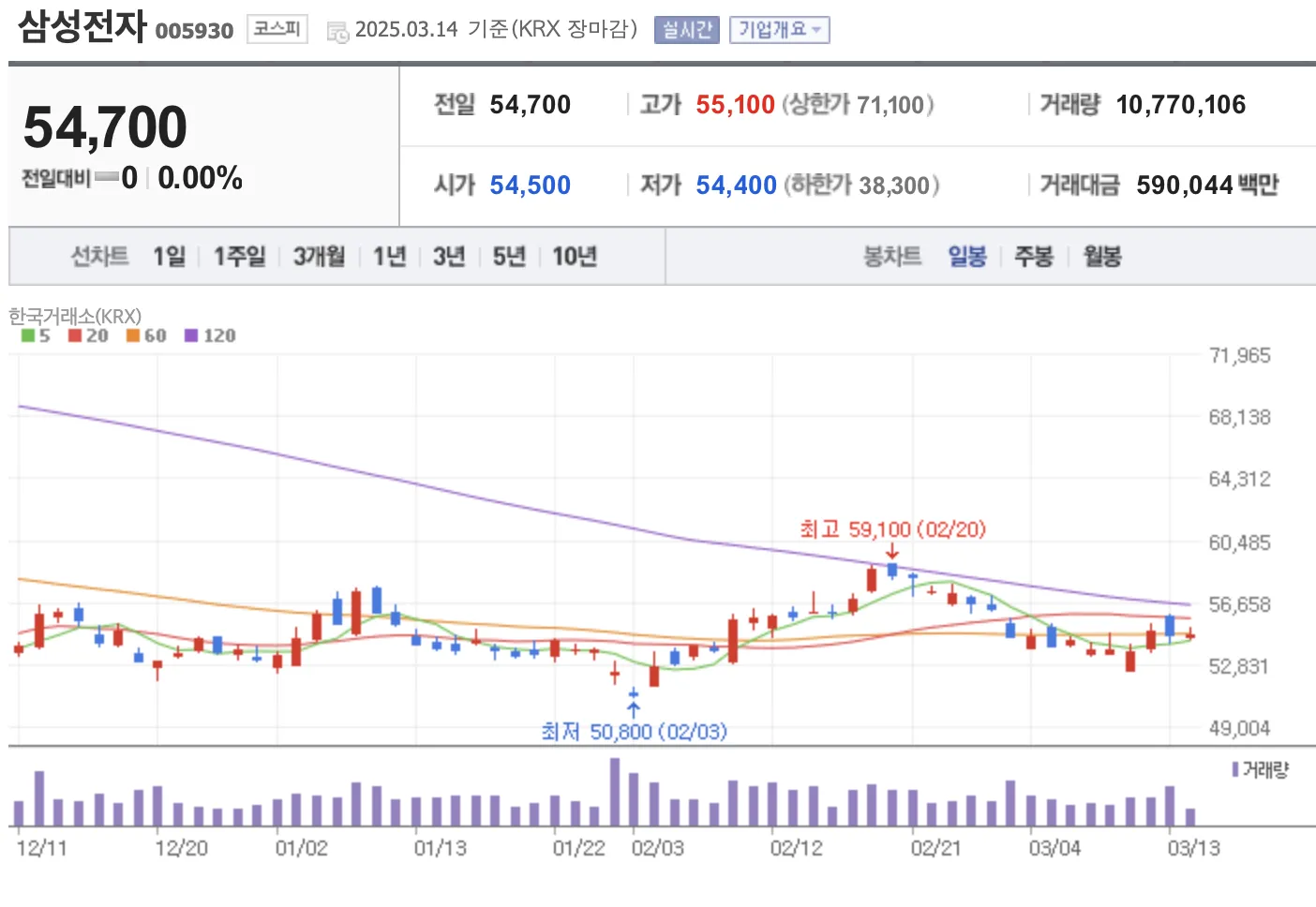
Task: Select the 1일 line chart tab
Action: pos(170,256)
